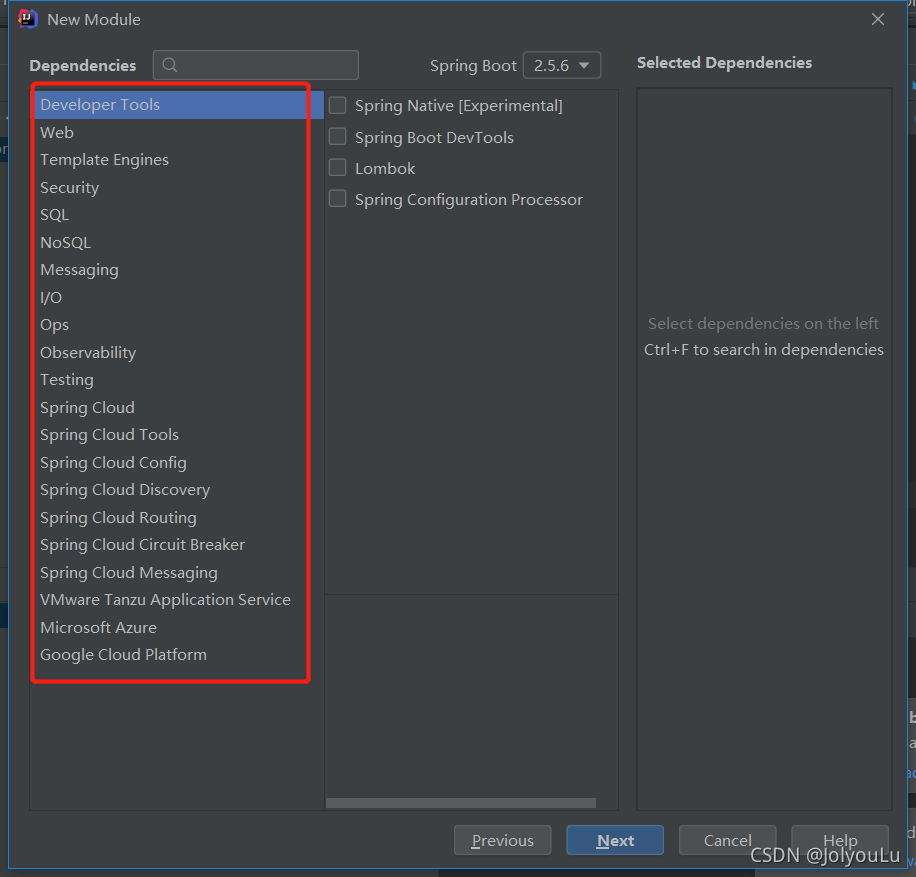This screenshot has height=877, width=916.
Task: Check the Lombok dependency
Action: (x=338, y=168)
